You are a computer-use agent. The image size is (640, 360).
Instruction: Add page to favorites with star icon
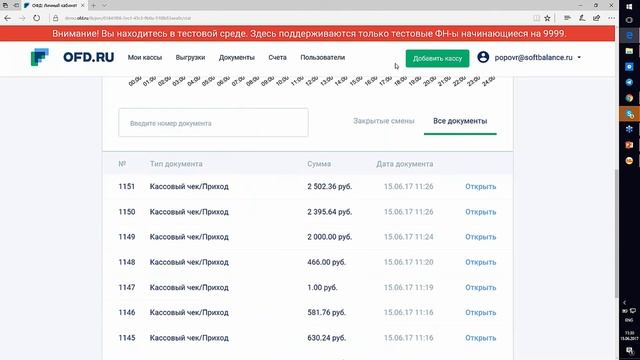pos(547,18)
